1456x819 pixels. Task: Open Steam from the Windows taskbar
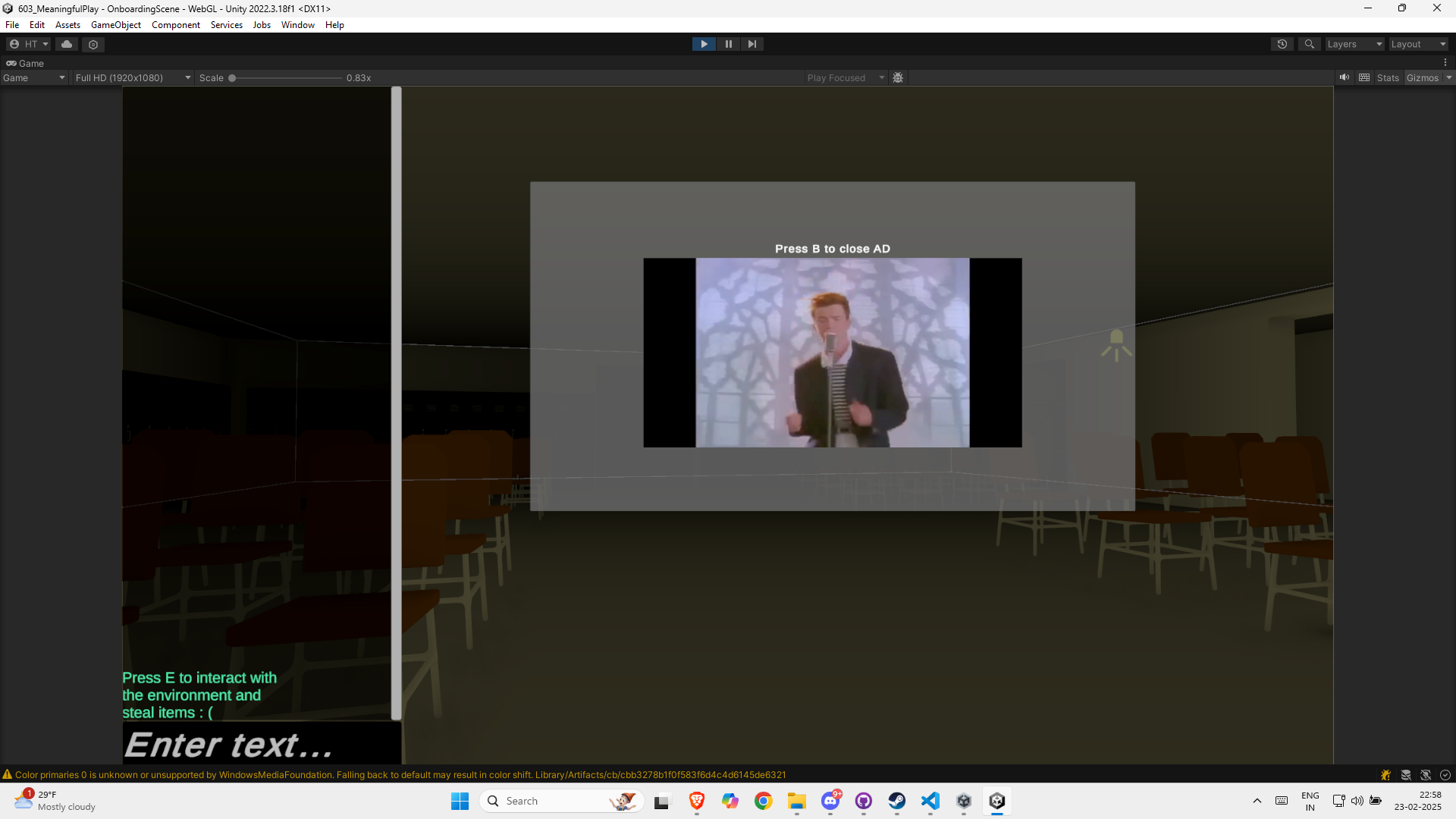click(x=897, y=801)
